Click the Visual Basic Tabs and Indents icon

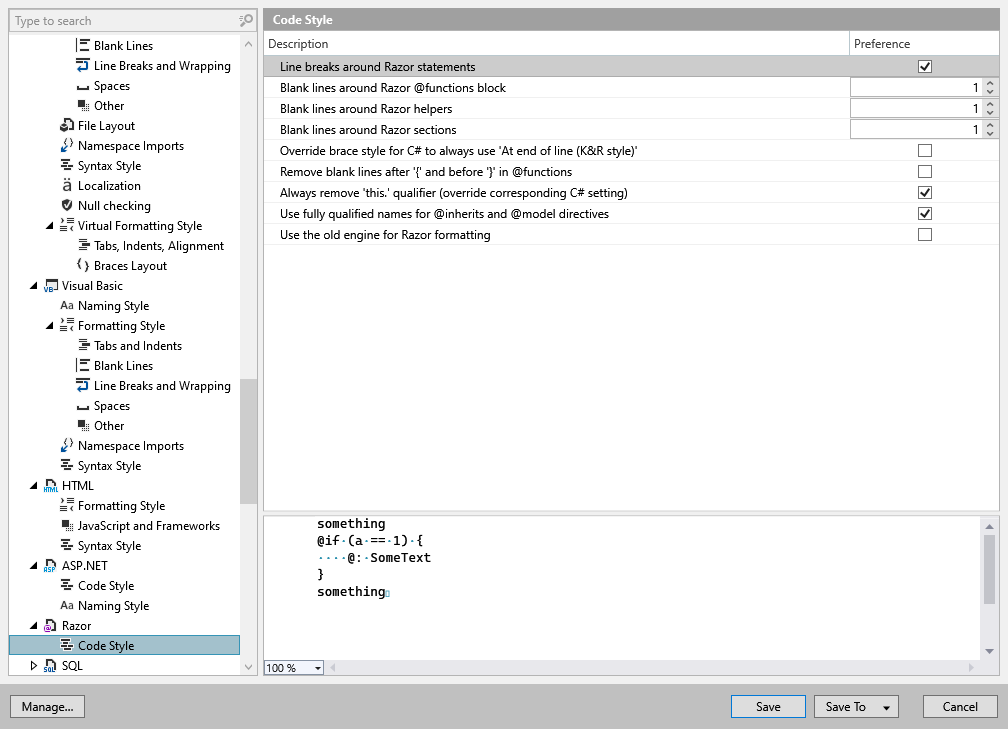click(83, 345)
